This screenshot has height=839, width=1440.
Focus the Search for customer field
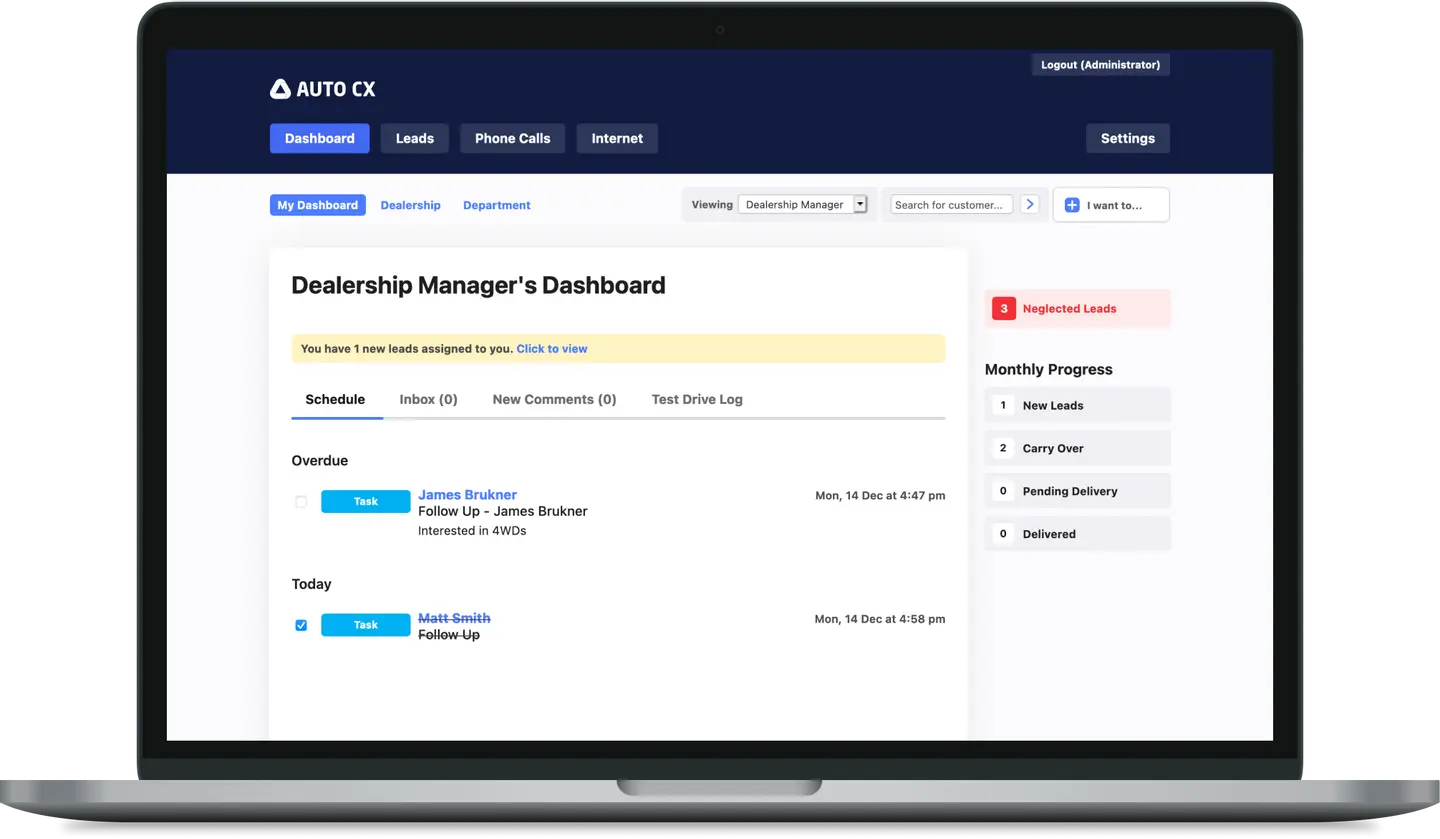coord(951,205)
